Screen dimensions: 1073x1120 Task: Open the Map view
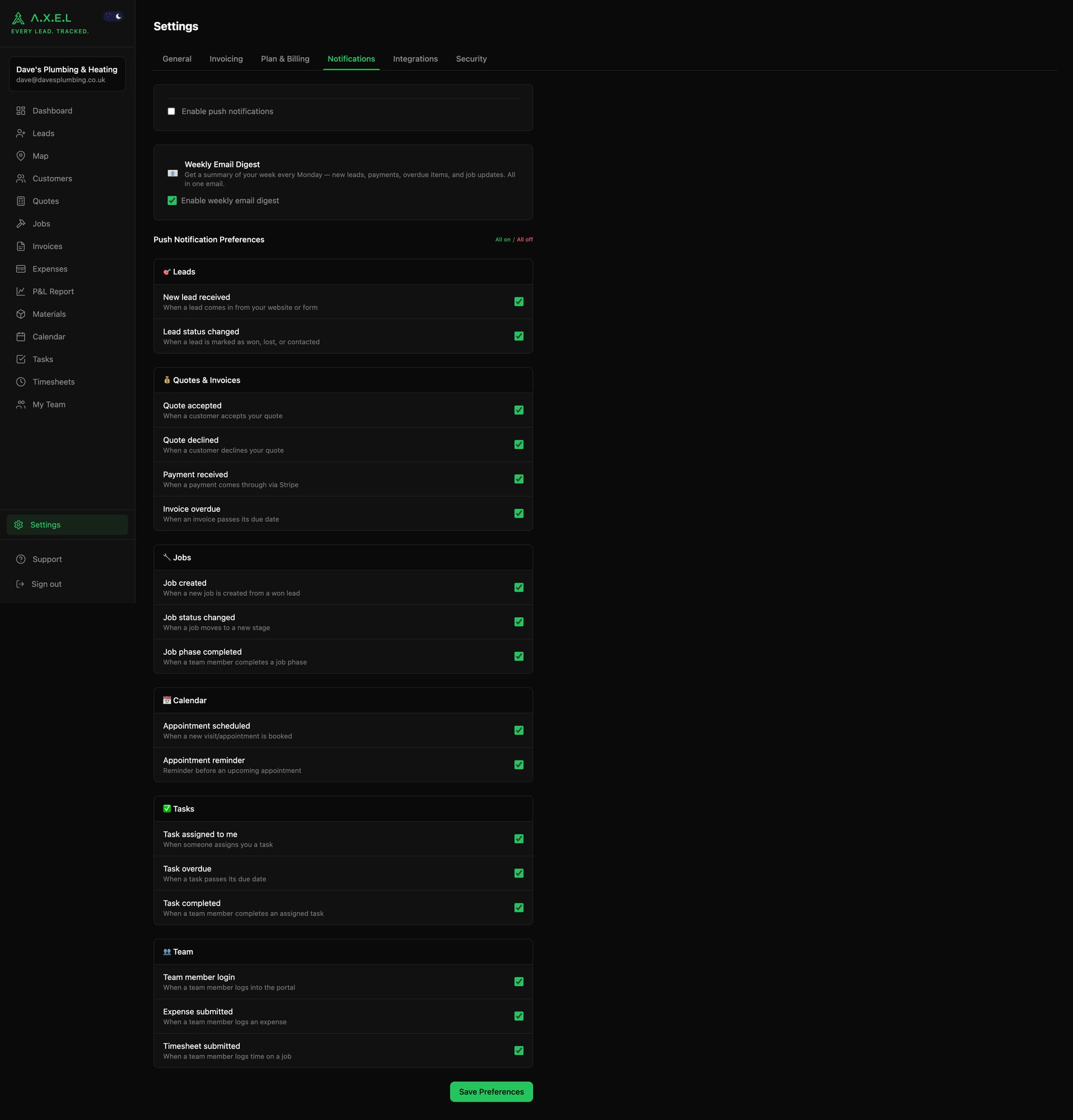(x=40, y=156)
